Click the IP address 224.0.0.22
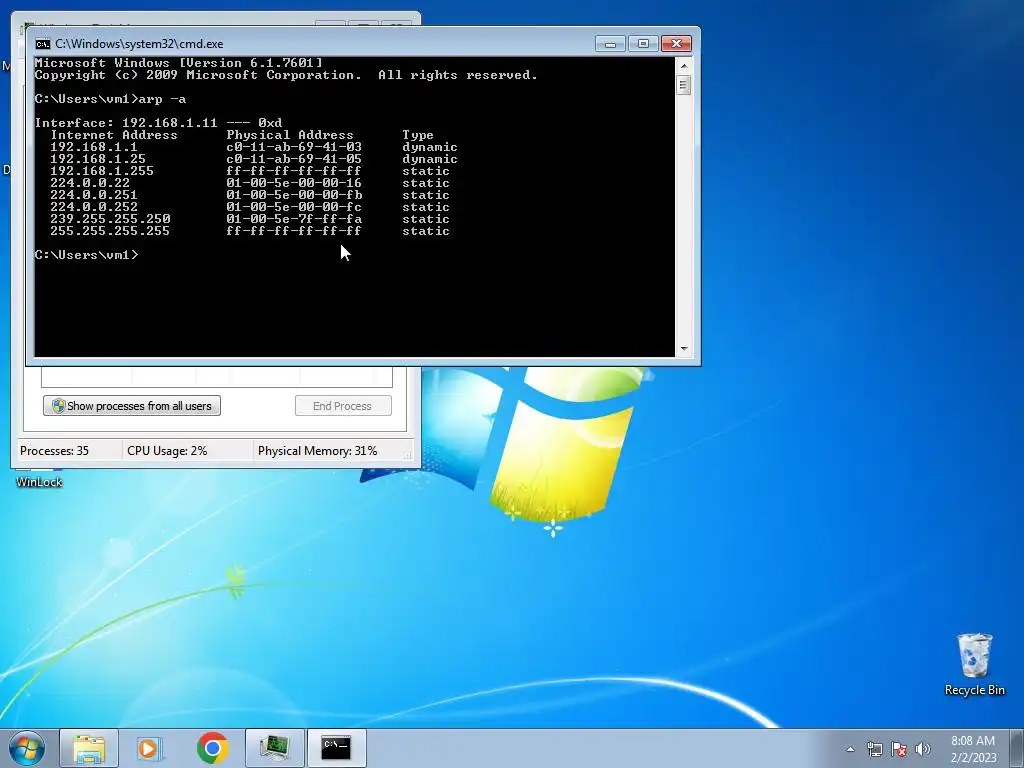Image resolution: width=1024 pixels, height=768 pixels. coord(90,183)
